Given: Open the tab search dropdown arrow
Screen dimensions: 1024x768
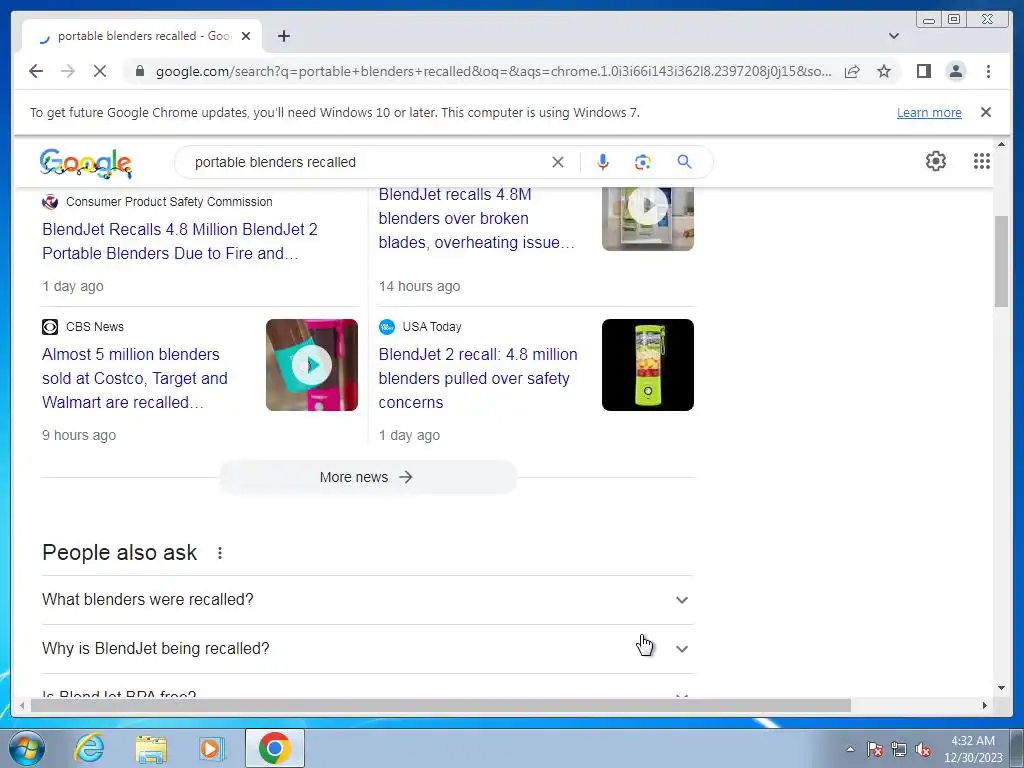Looking at the screenshot, I should pos(894,36).
